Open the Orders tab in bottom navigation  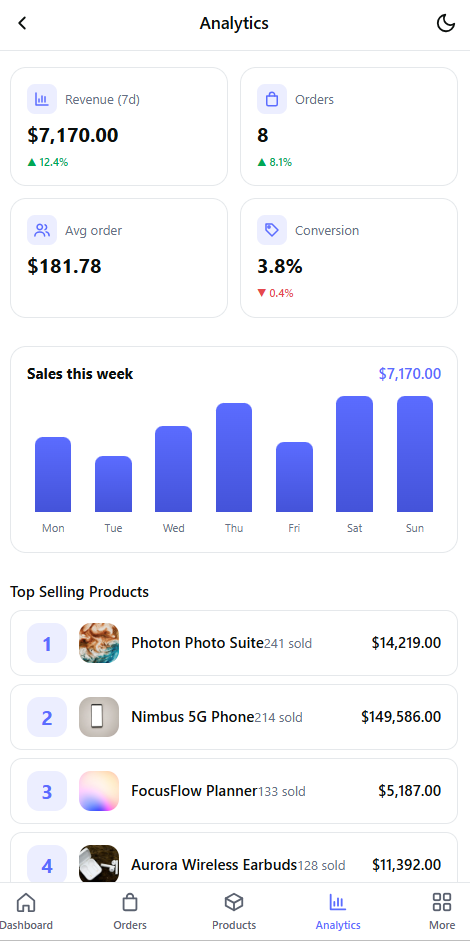[130, 911]
